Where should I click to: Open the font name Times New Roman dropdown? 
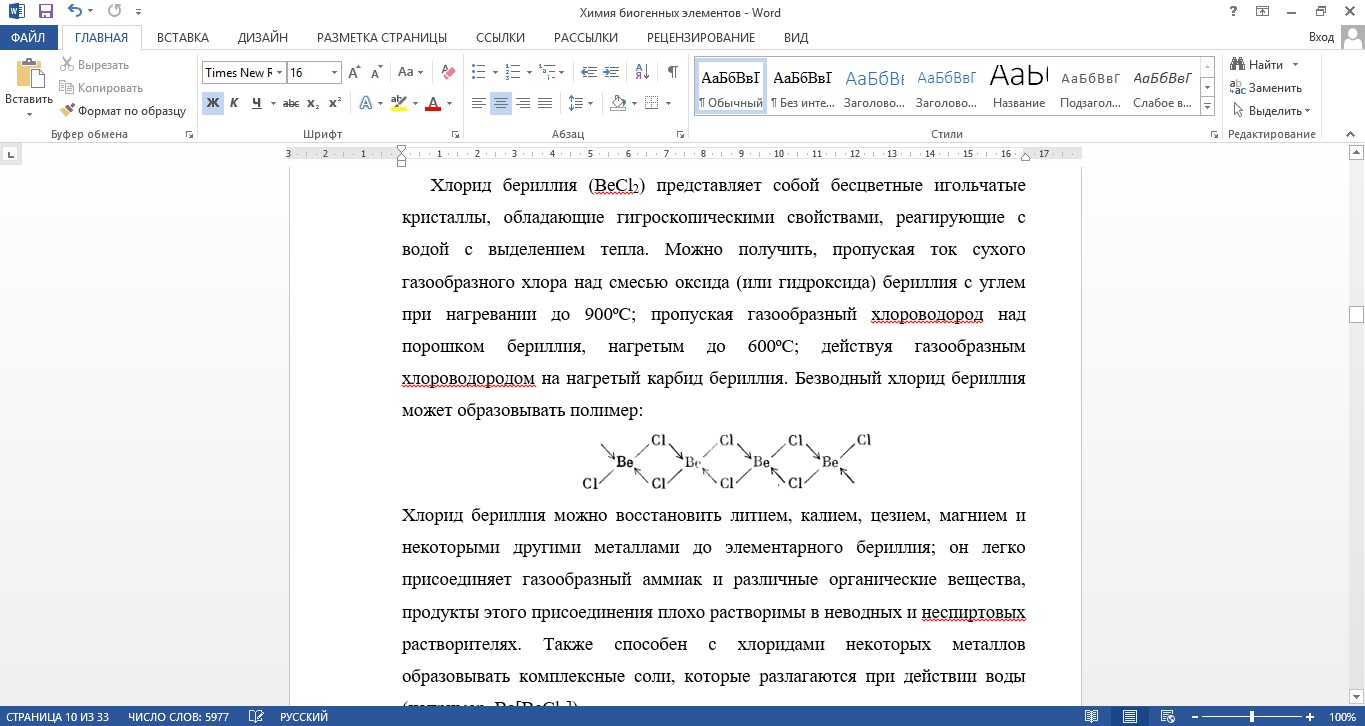(x=279, y=72)
